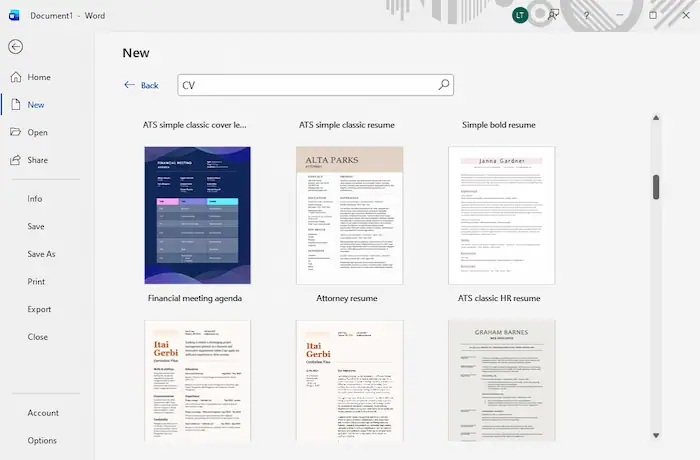The image size is (700, 460).
Task: Select the New menu item
Action: (x=36, y=105)
